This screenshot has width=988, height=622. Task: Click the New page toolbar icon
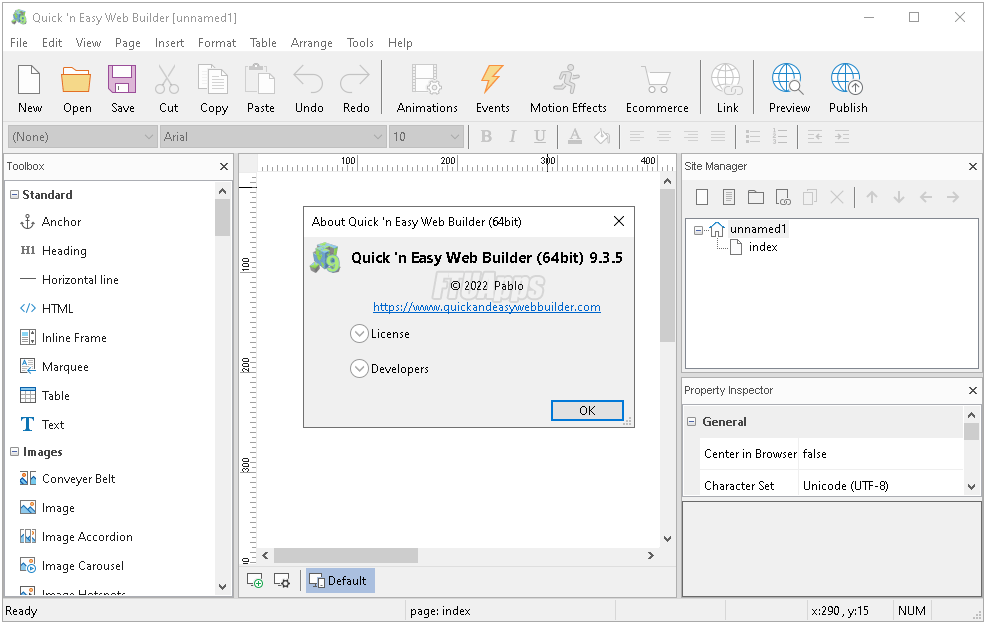[x=30, y=88]
